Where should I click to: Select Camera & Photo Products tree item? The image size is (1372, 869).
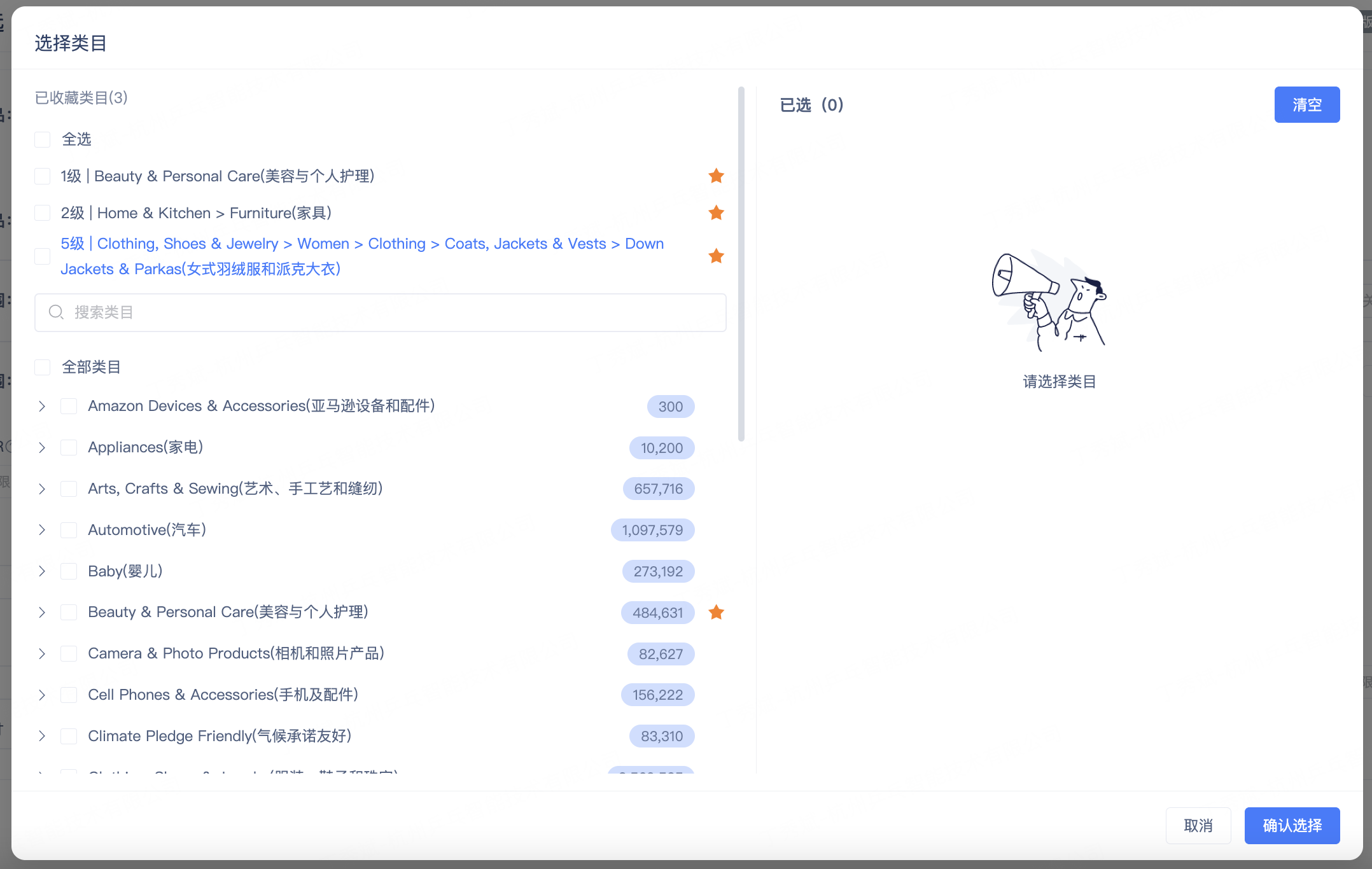235,653
